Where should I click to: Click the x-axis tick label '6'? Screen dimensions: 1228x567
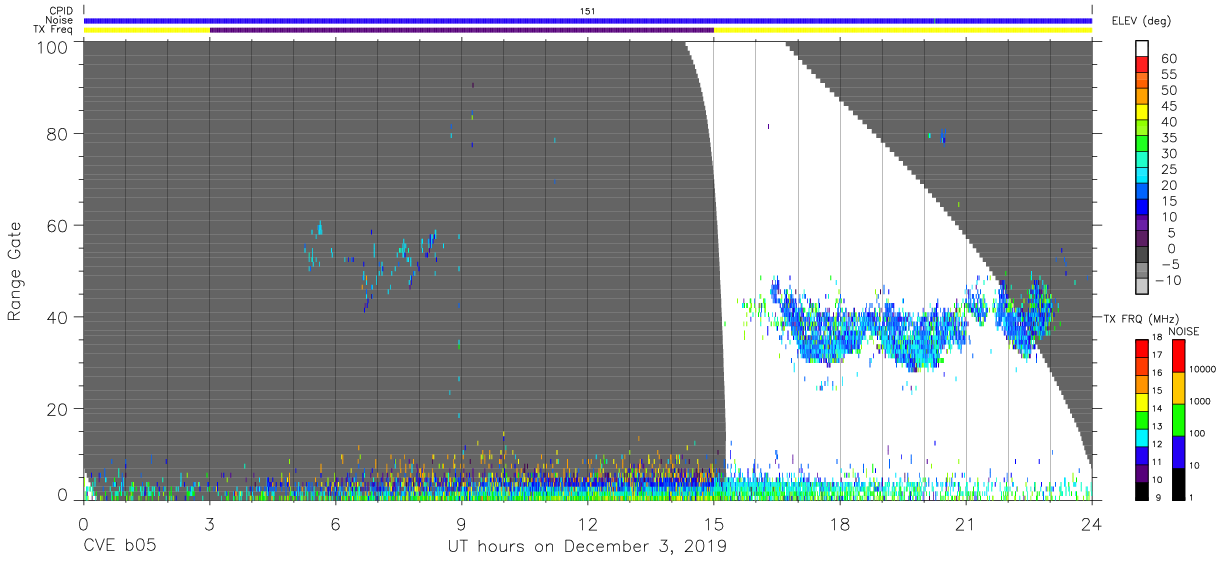click(335, 524)
